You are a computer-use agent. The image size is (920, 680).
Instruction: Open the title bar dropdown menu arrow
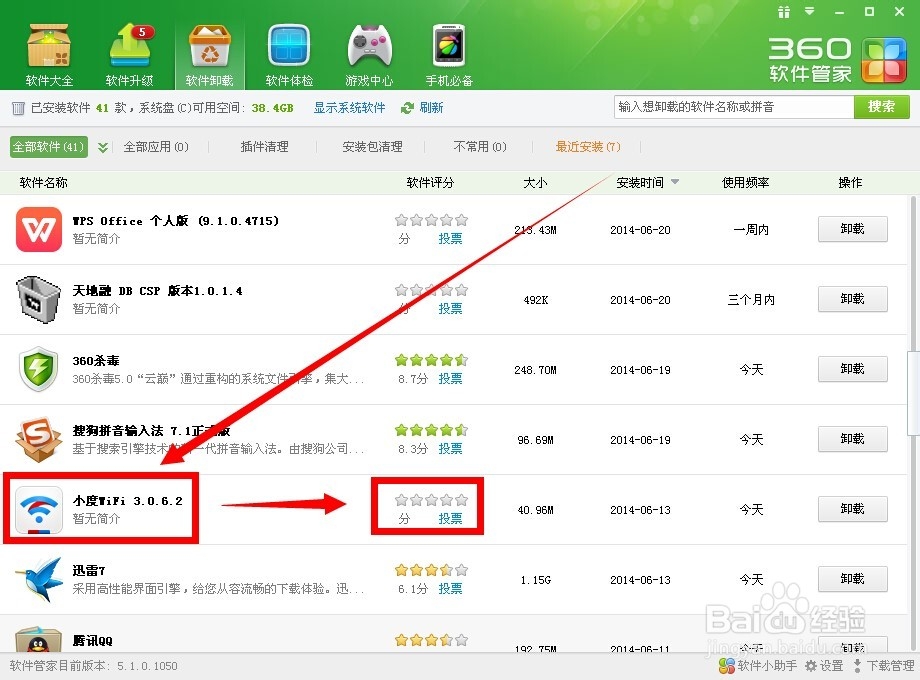point(810,11)
